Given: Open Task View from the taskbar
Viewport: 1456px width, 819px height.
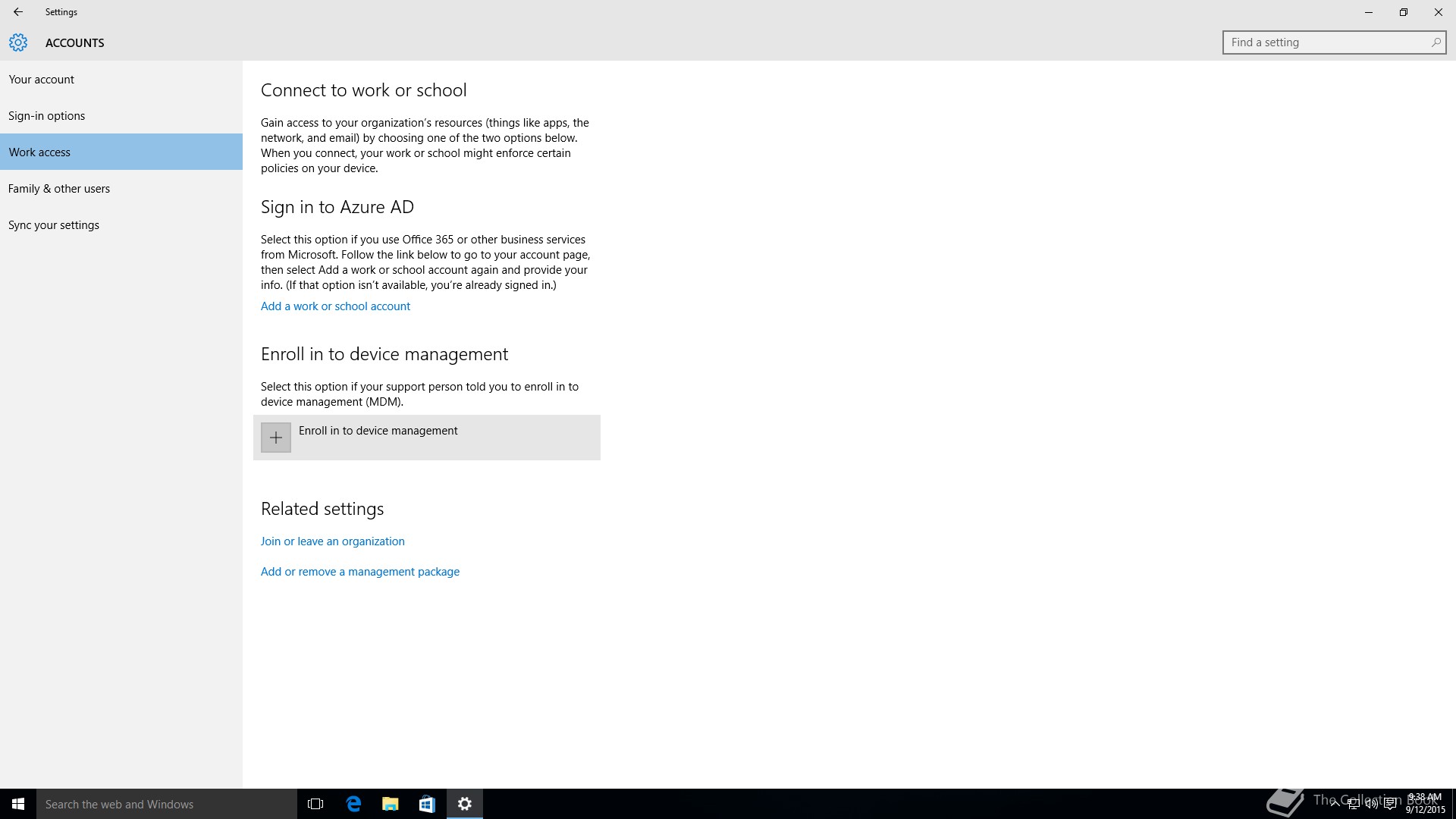Looking at the screenshot, I should (315, 804).
